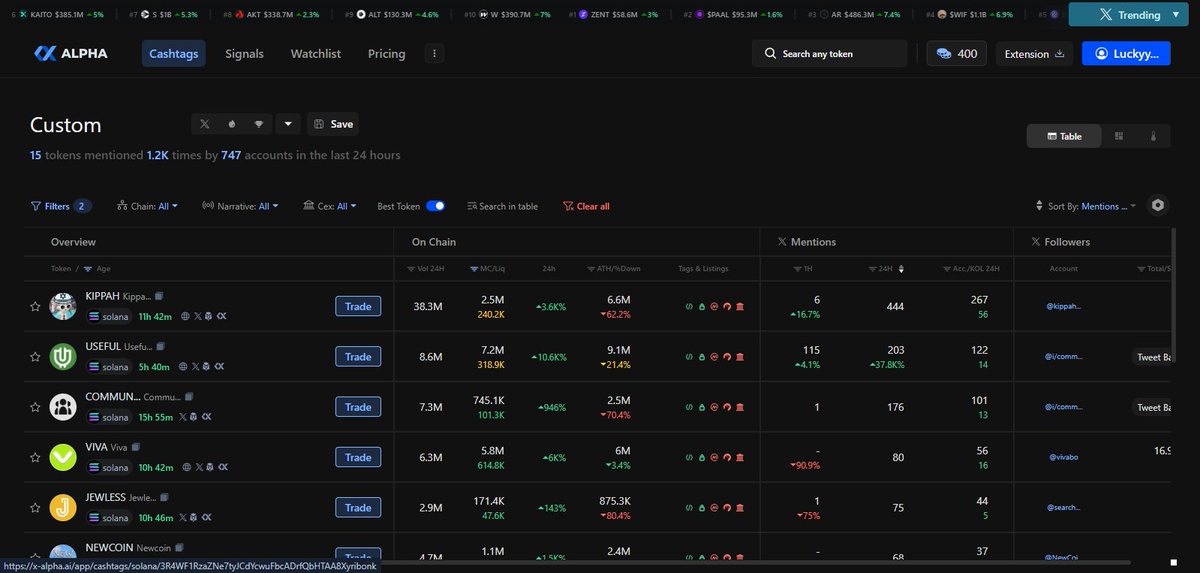Click USEFUL token logo
This screenshot has width=1200, height=573.
click(64, 356)
